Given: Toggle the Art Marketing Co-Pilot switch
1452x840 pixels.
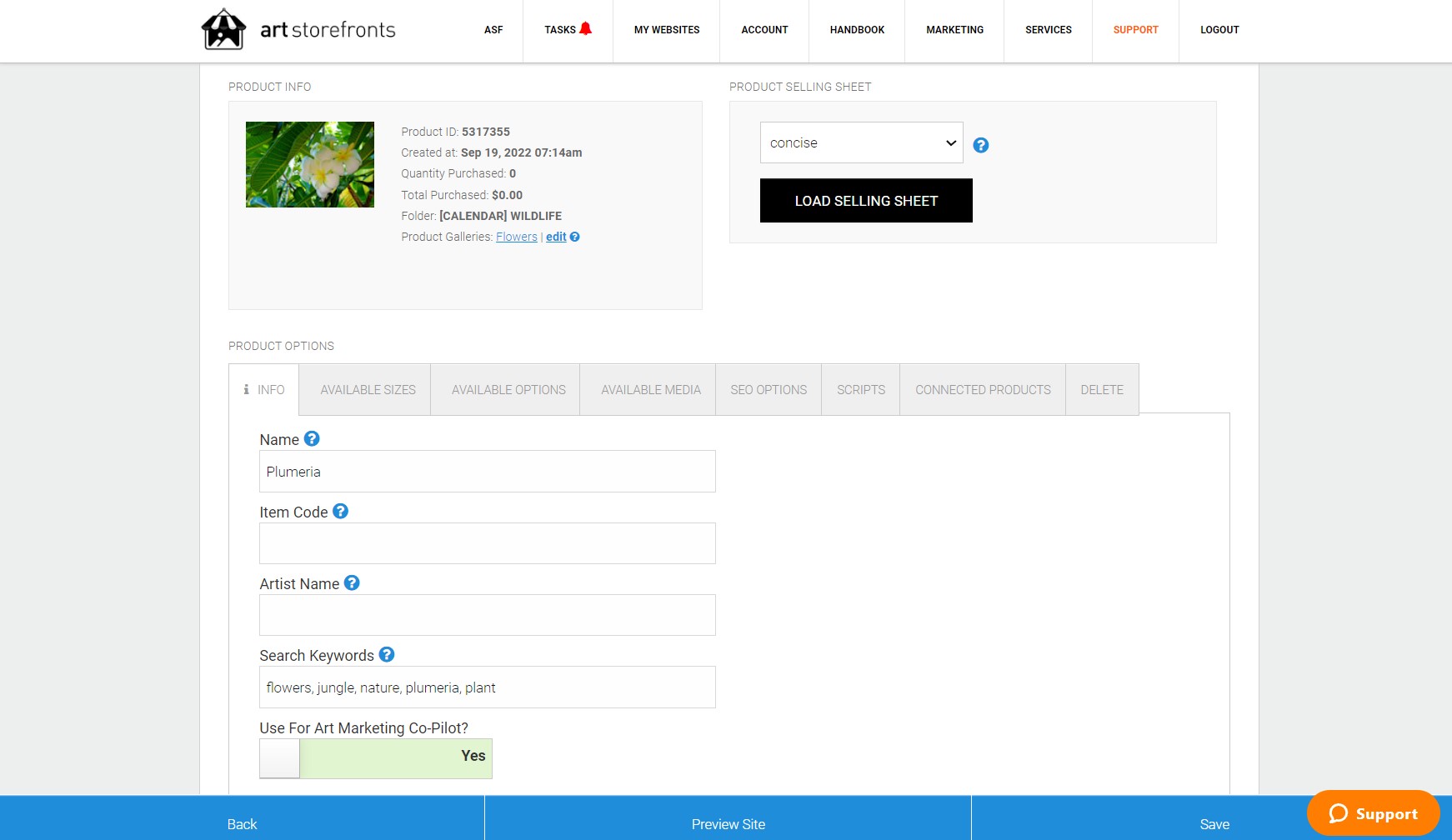Looking at the screenshot, I should point(376,758).
